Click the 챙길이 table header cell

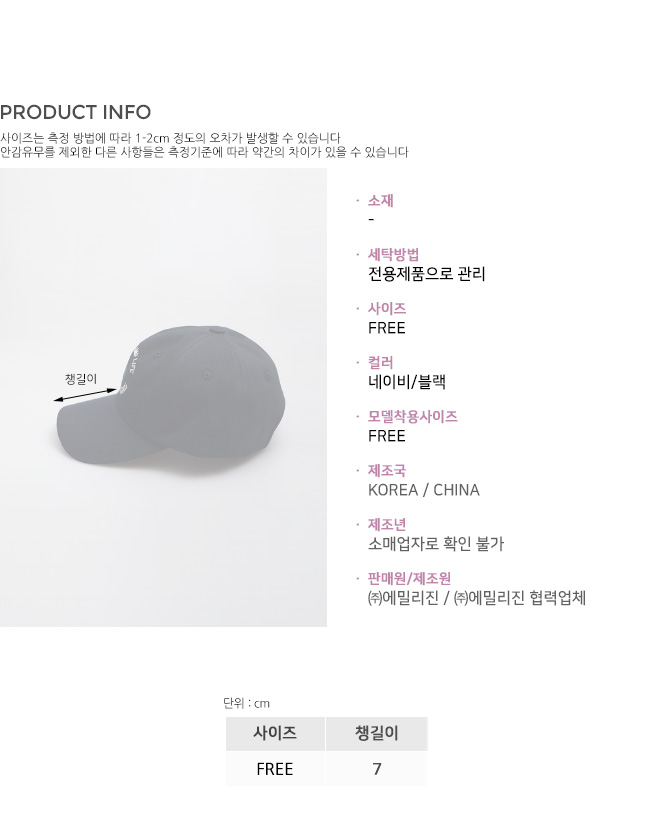(x=377, y=734)
